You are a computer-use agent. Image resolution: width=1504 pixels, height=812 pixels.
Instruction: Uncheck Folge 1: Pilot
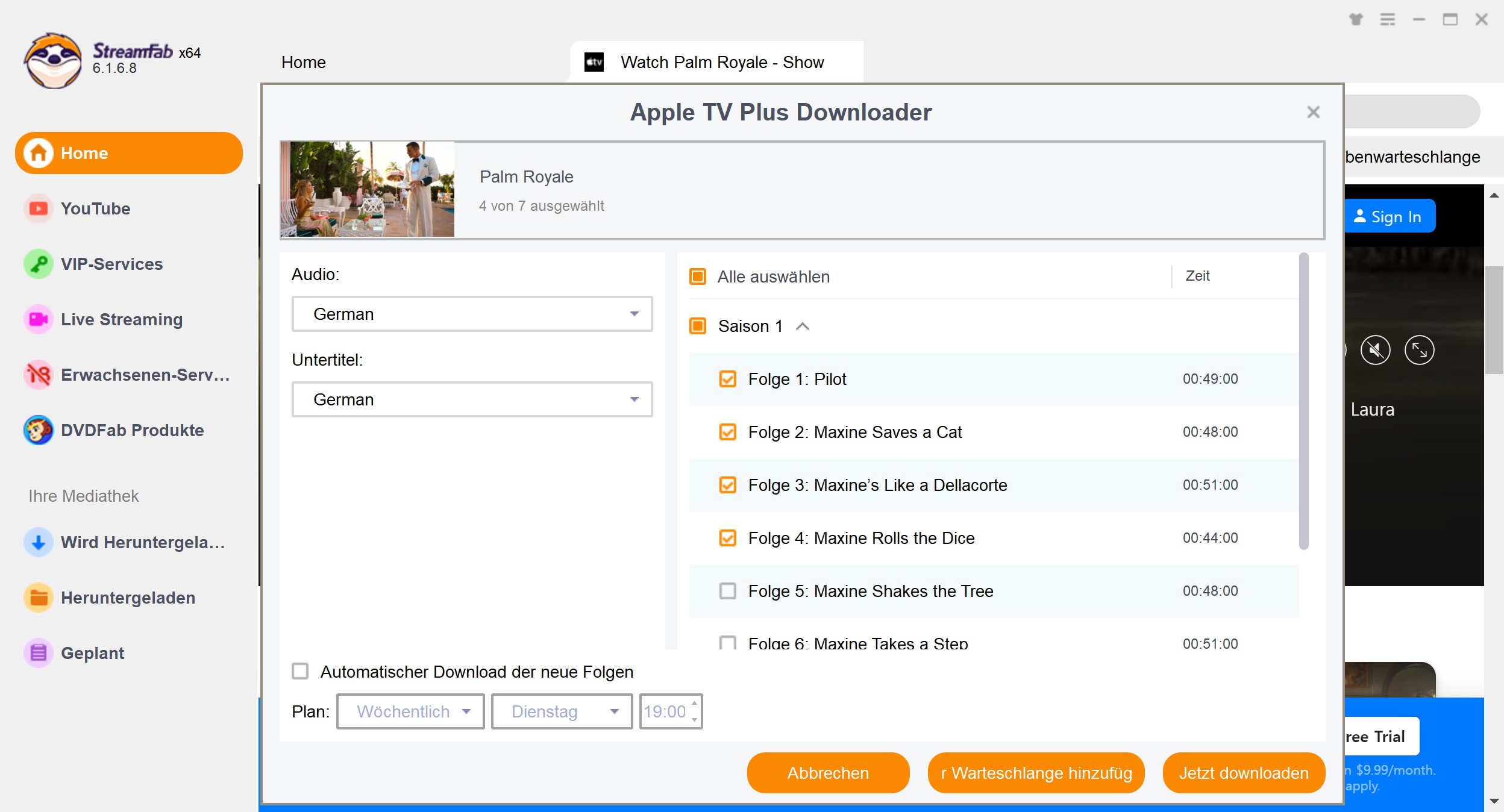point(728,379)
